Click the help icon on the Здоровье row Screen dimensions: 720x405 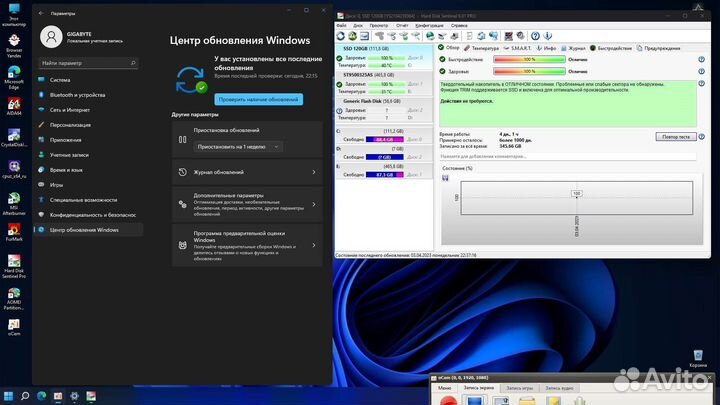[701, 72]
